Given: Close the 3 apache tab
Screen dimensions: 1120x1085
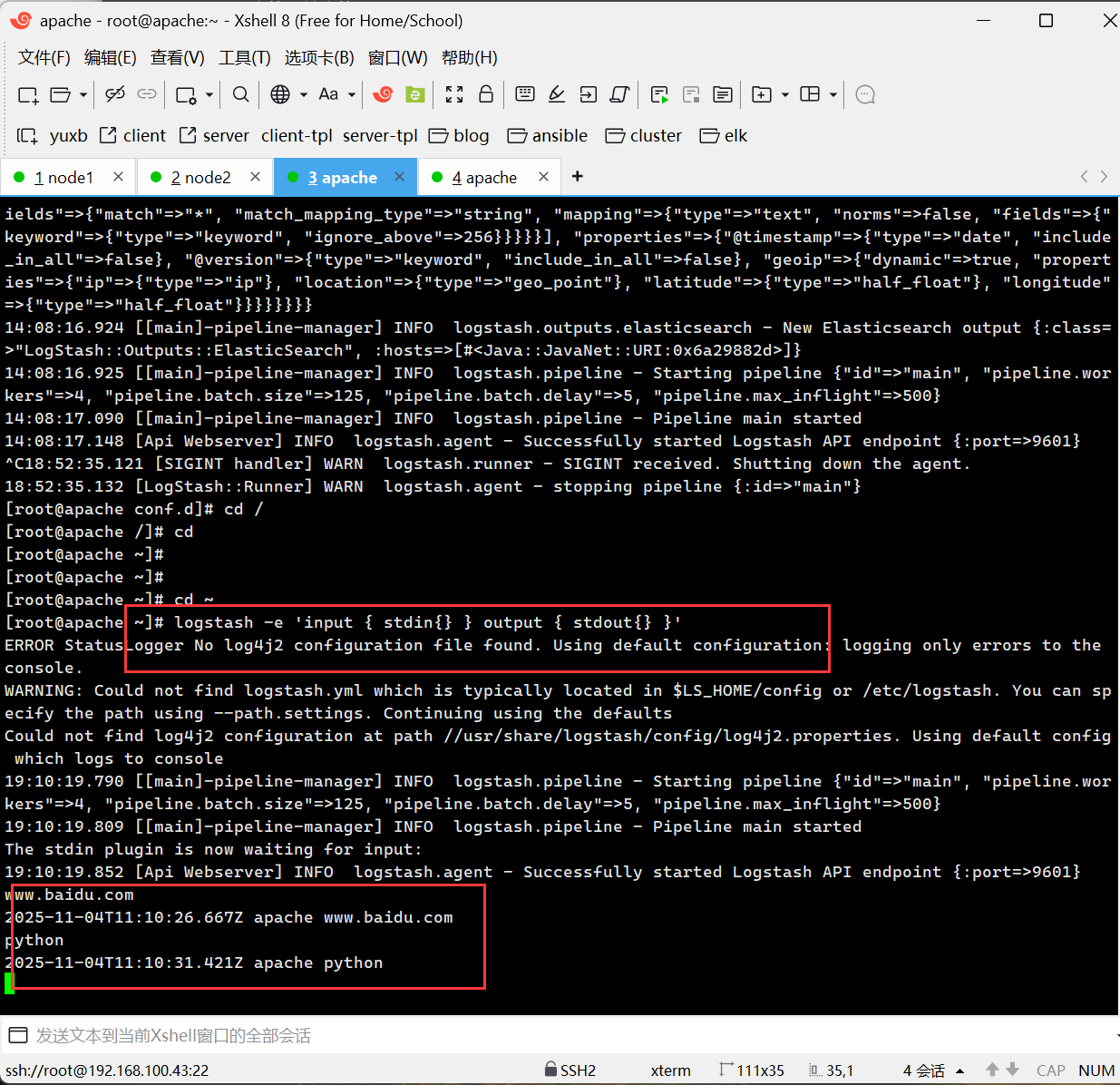Looking at the screenshot, I should pos(399,177).
